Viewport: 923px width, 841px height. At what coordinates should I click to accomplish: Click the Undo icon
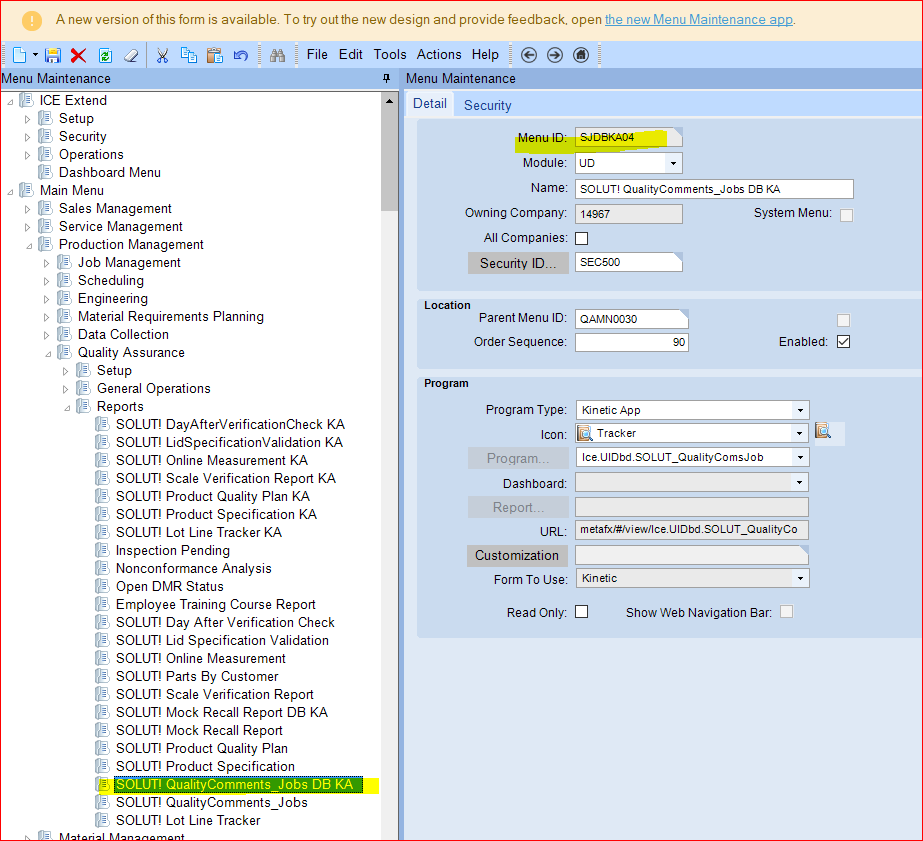tap(242, 55)
